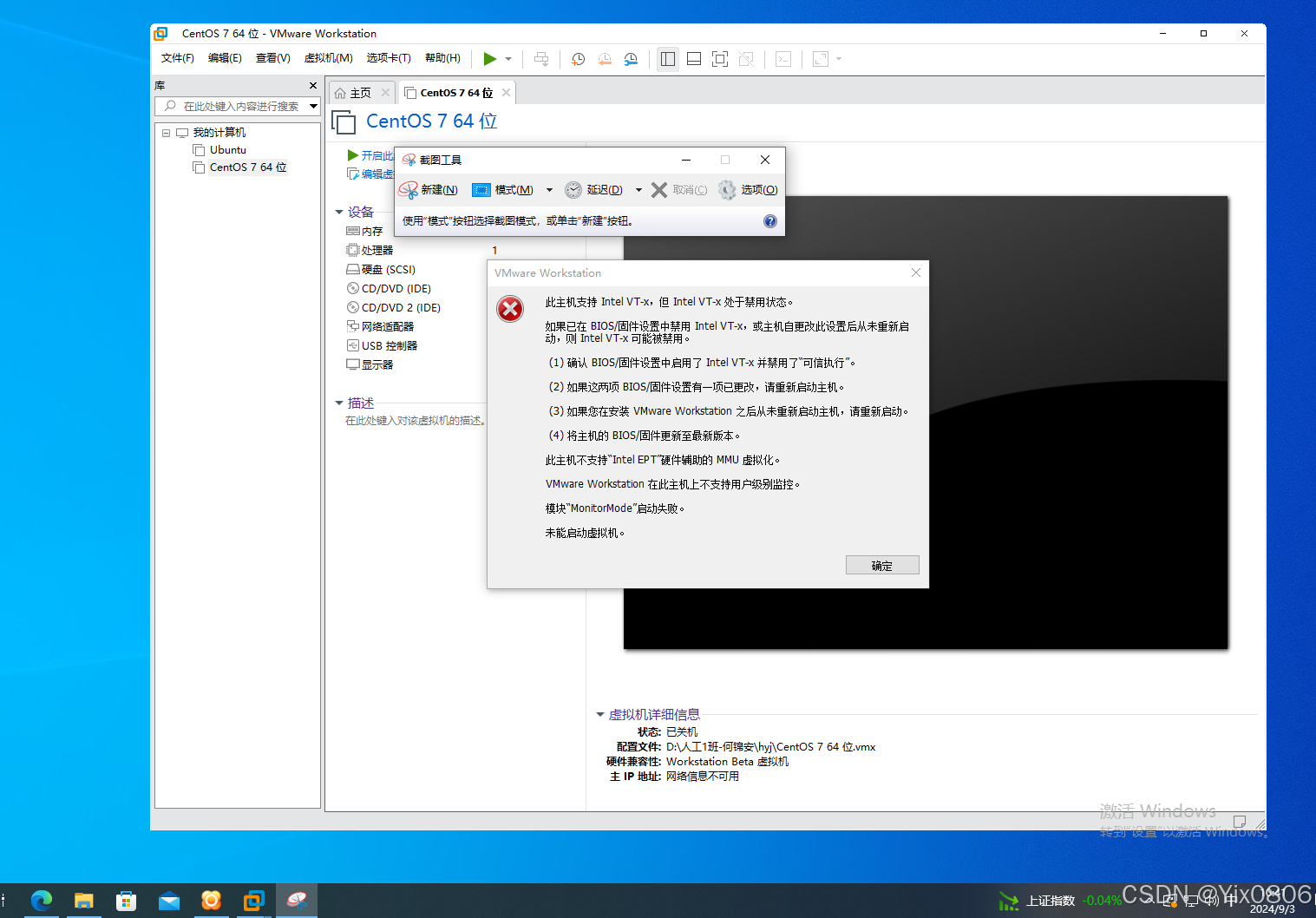The image size is (1316, 918).
Task: Click the send Ctrl+Alt+Del toolbar icon
Action: pyautogui.click(x=541, y=59)
